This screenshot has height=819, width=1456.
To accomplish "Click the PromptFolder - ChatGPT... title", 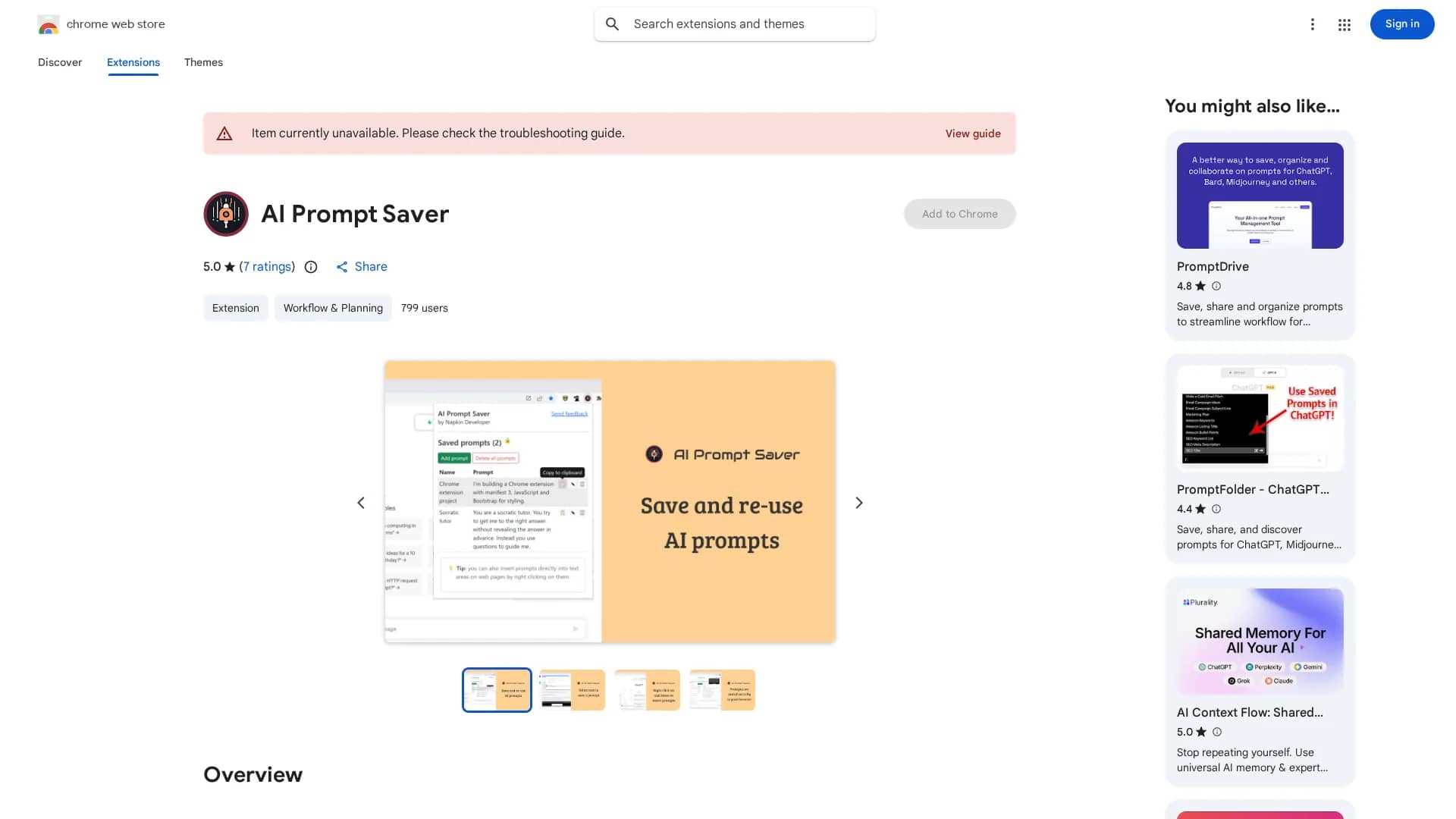I will 1253,490.
